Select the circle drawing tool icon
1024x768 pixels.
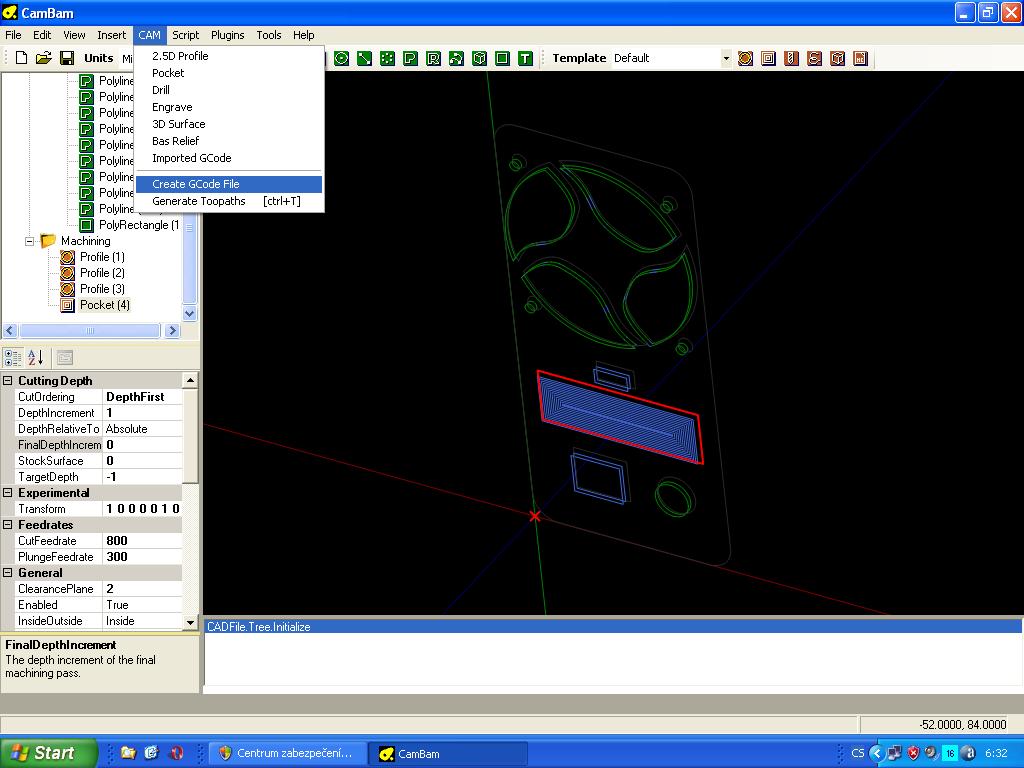point(341,59)
